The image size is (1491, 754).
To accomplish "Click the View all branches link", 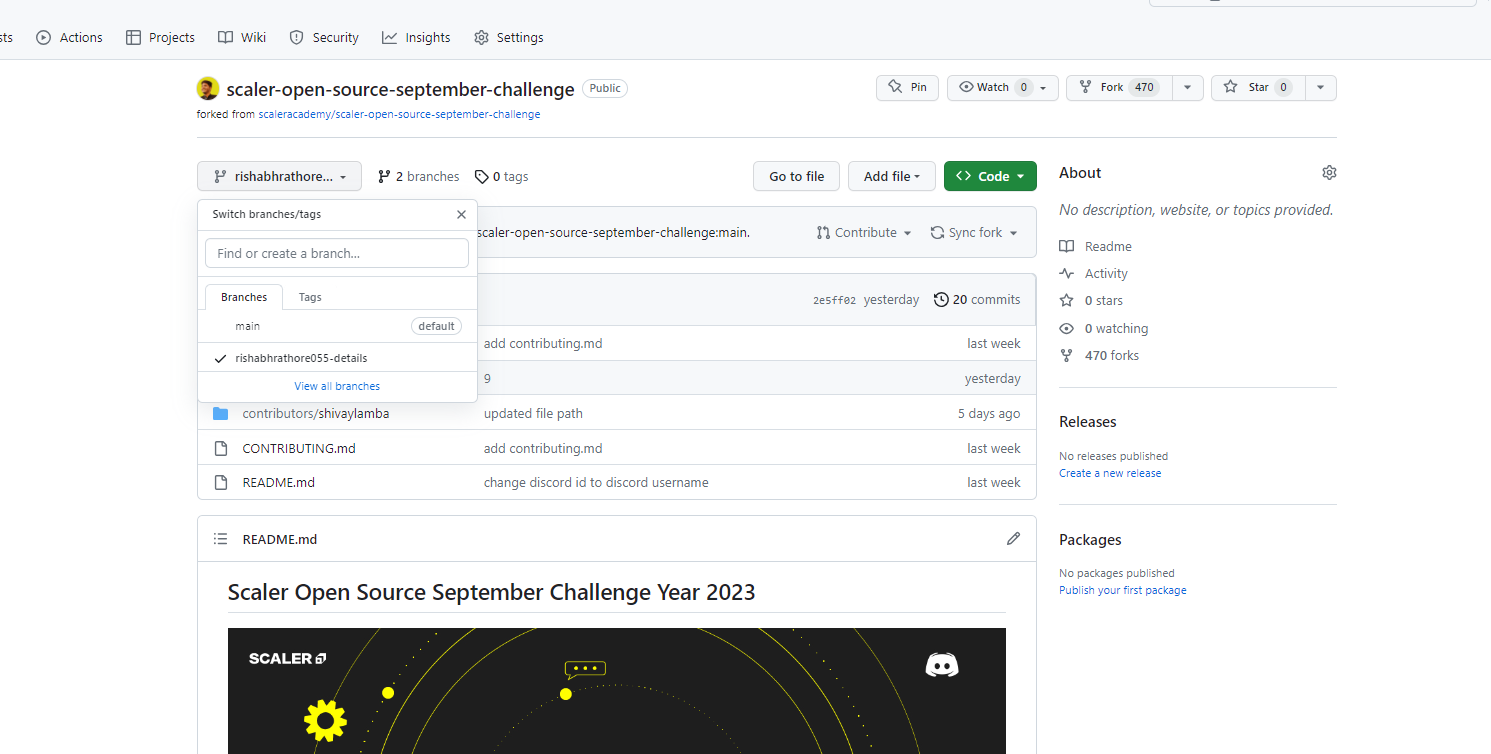I will coord(336,385).
